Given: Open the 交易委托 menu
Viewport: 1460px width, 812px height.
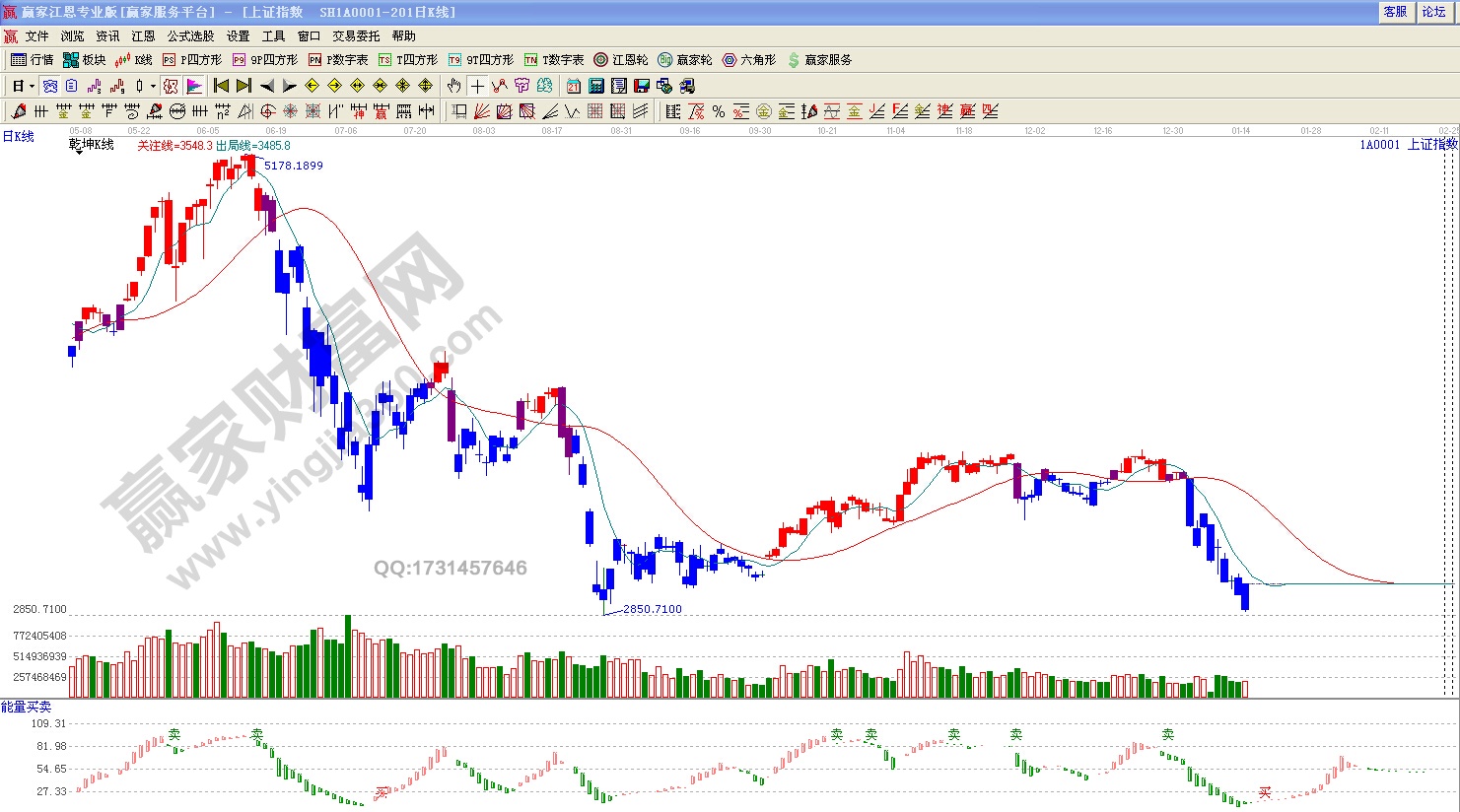Looking at the screenshot, I should [356, 36].
